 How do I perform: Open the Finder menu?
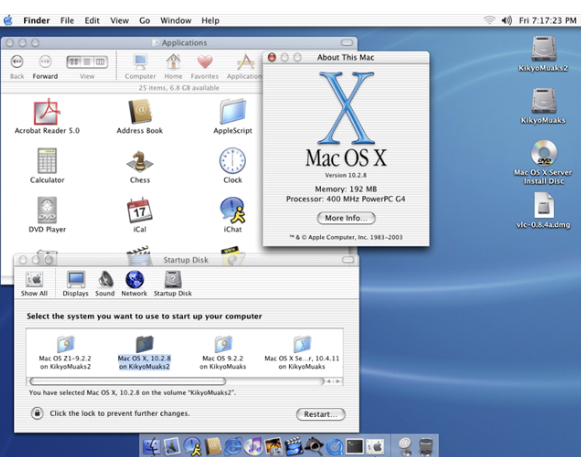coord(36,20)
